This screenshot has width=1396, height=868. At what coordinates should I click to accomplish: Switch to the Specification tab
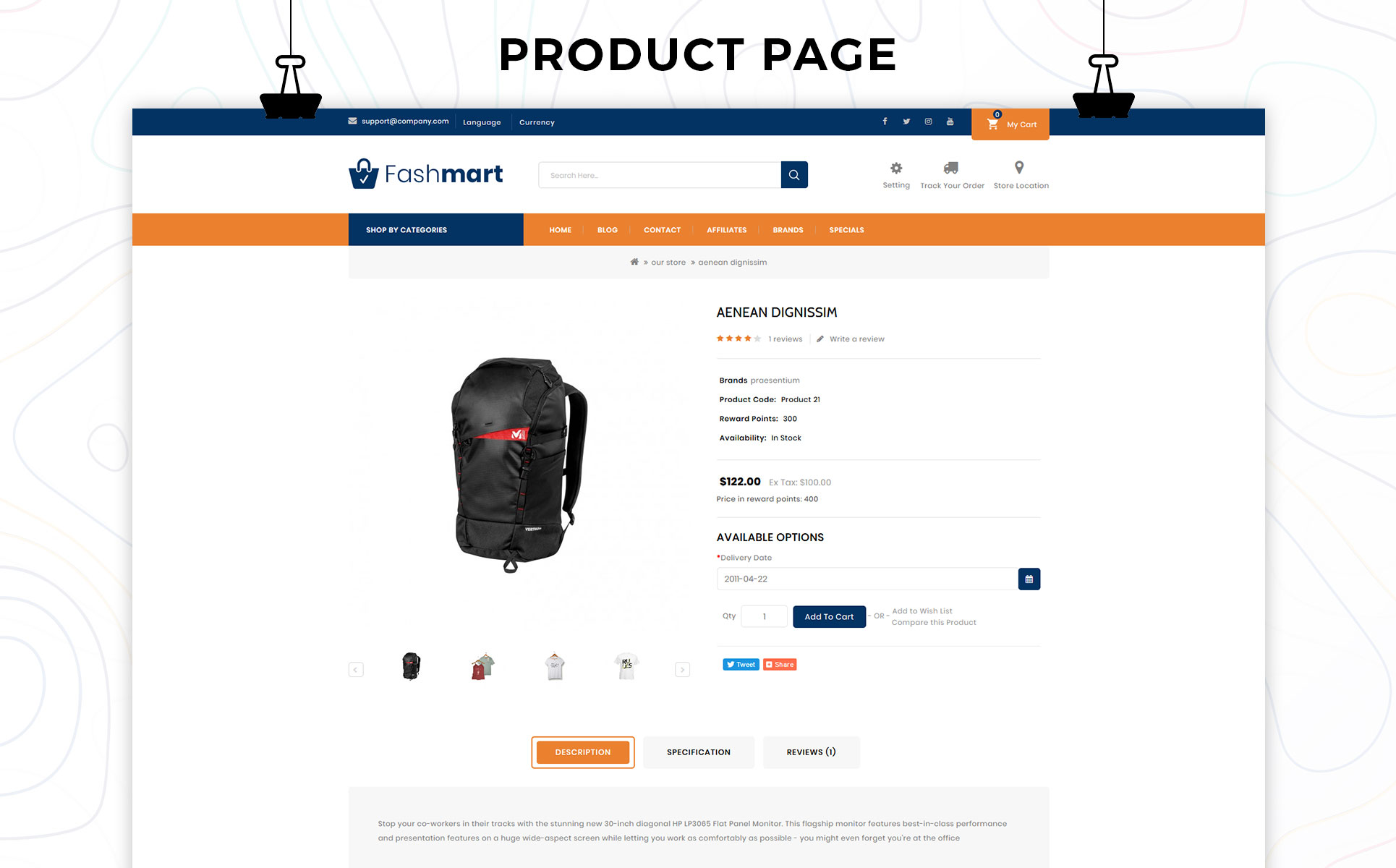coord(699,752)
